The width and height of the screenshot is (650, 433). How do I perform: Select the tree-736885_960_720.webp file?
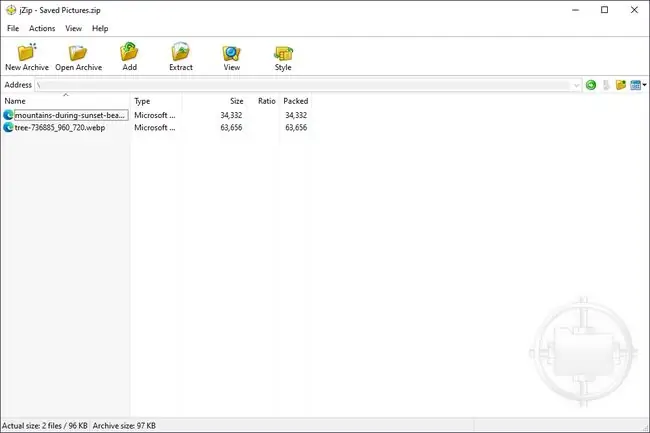click(x=60, y=128)
